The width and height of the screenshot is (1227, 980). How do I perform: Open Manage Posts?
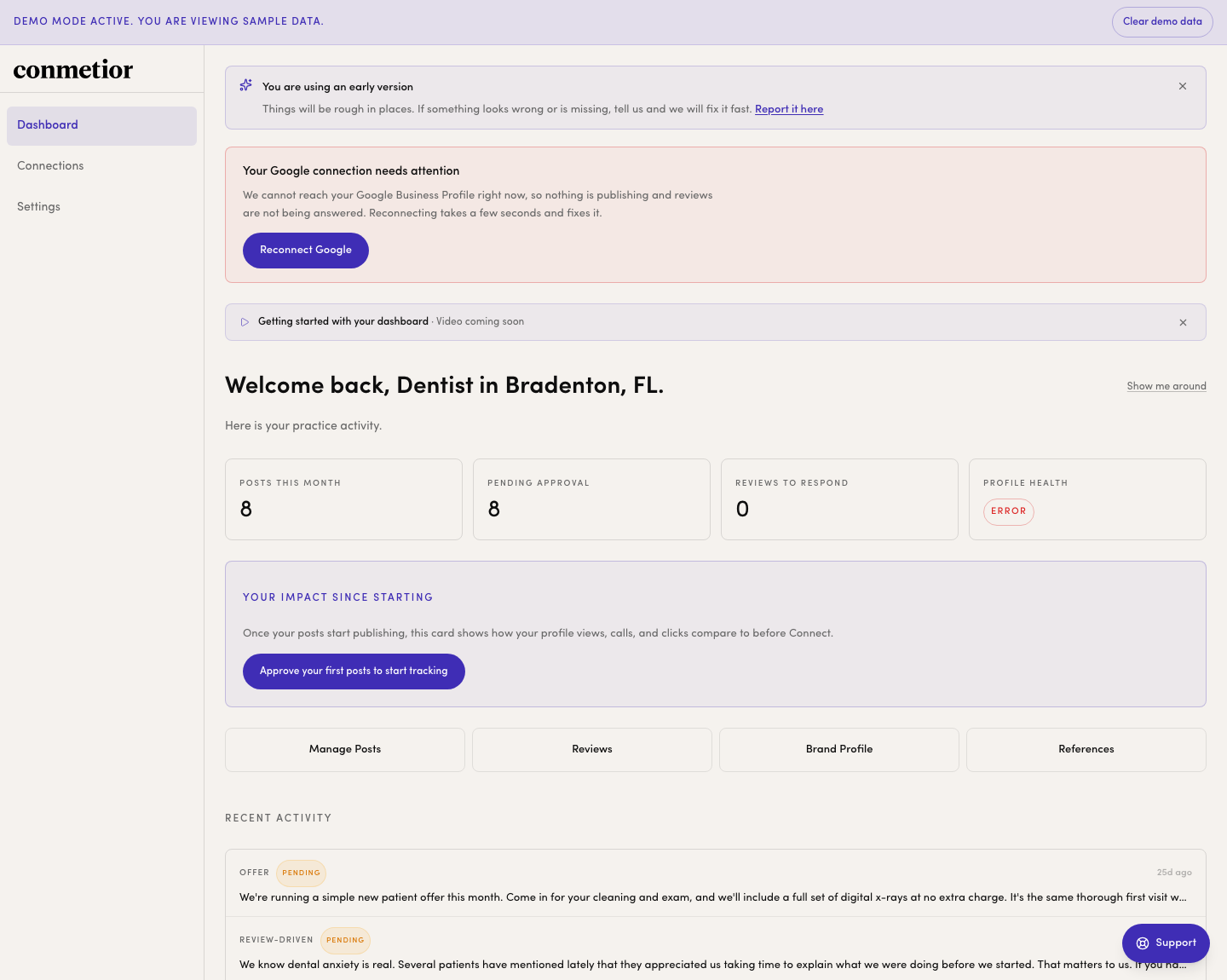[x=345, y=750]
